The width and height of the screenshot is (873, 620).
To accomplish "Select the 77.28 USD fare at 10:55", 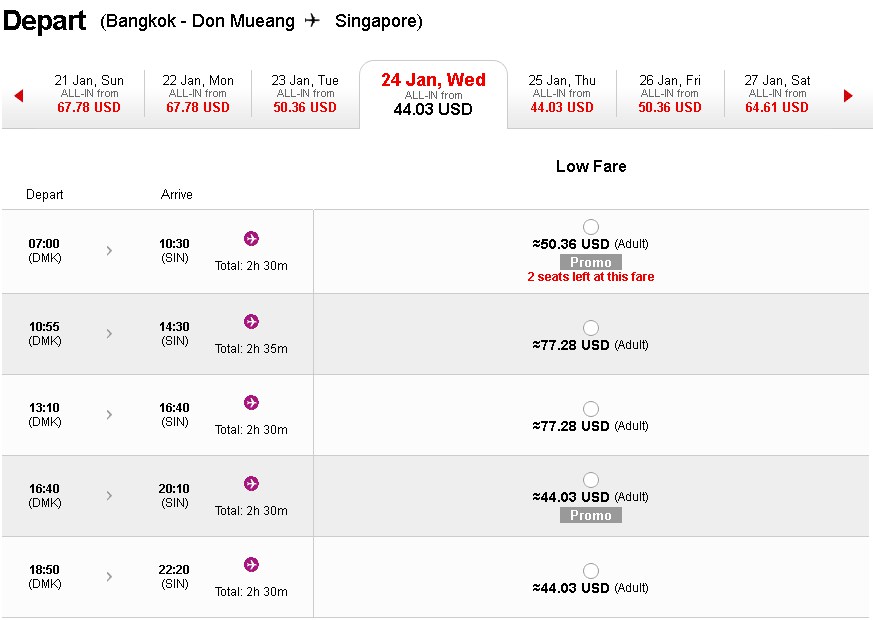I will click(591, 328).
